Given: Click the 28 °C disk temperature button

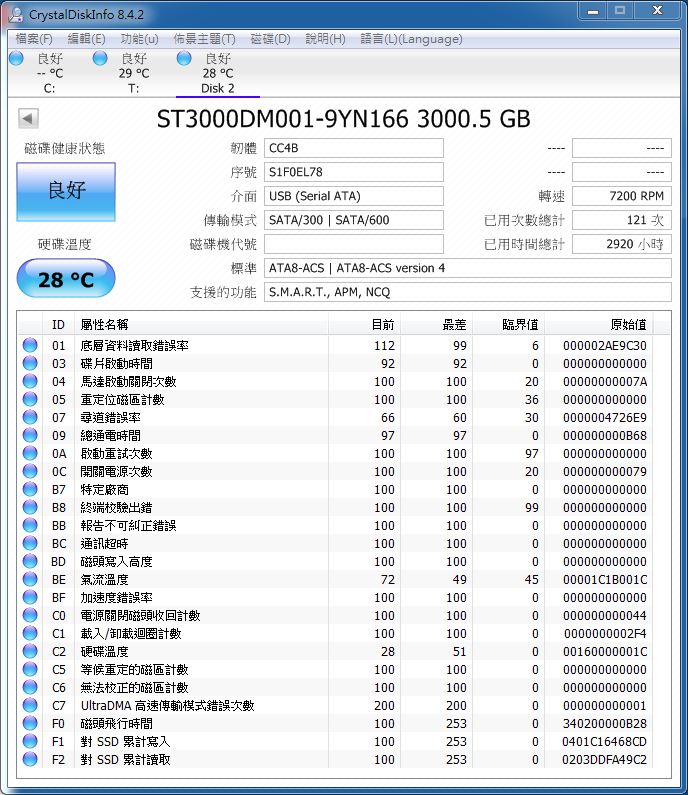Looking at the screenshot, I should (x=66, y=278).
